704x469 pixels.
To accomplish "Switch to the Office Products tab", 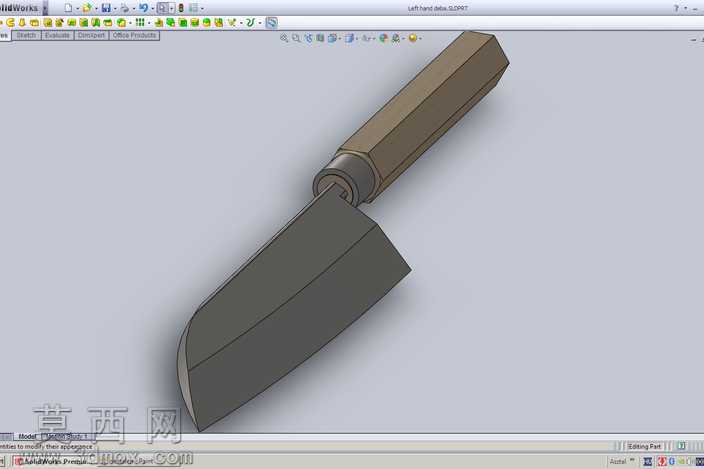I will [134, 35].
